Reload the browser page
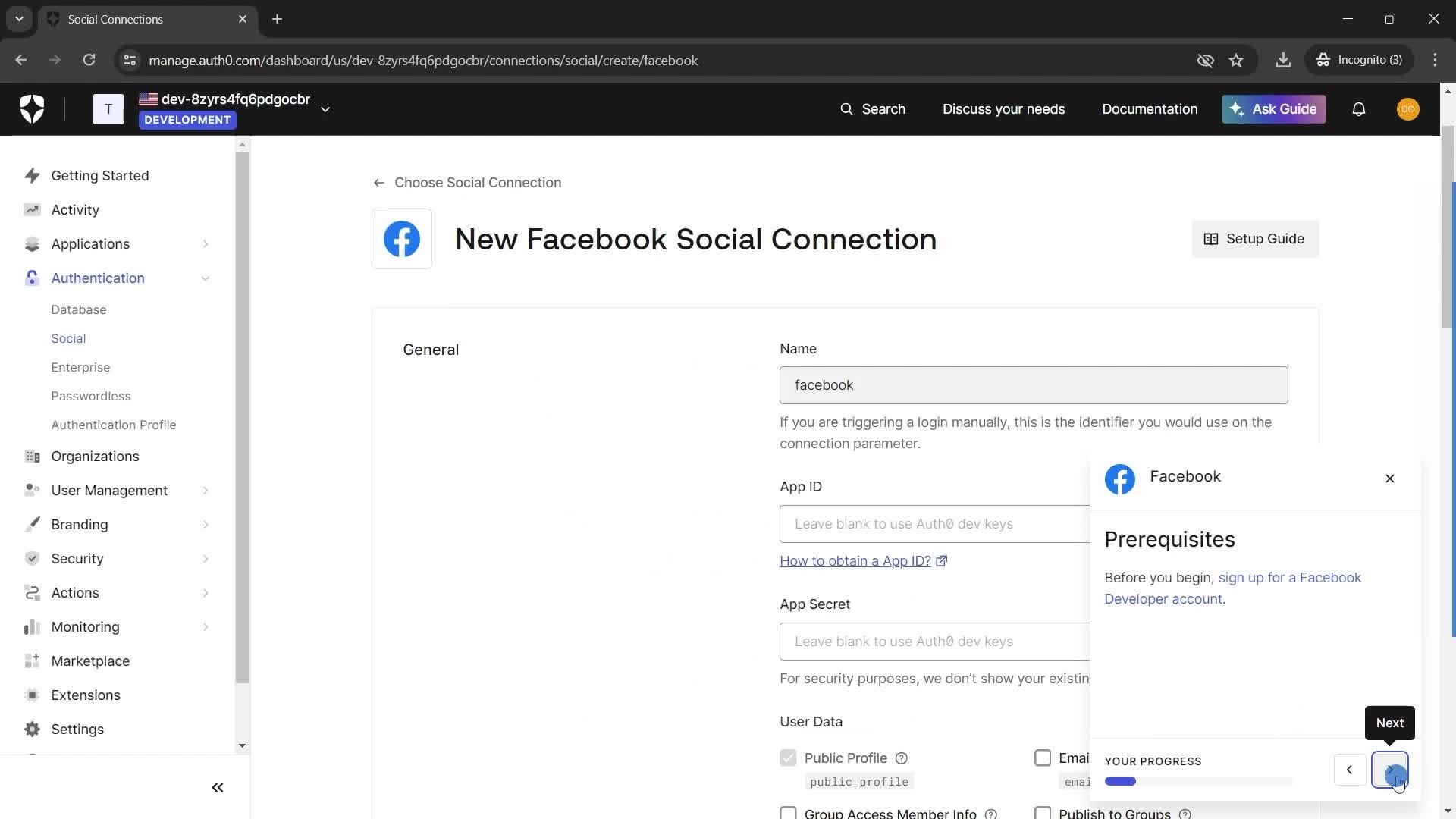Image resolution: width=1456 pixels, height=819 pixels. [x=89, y=60]
